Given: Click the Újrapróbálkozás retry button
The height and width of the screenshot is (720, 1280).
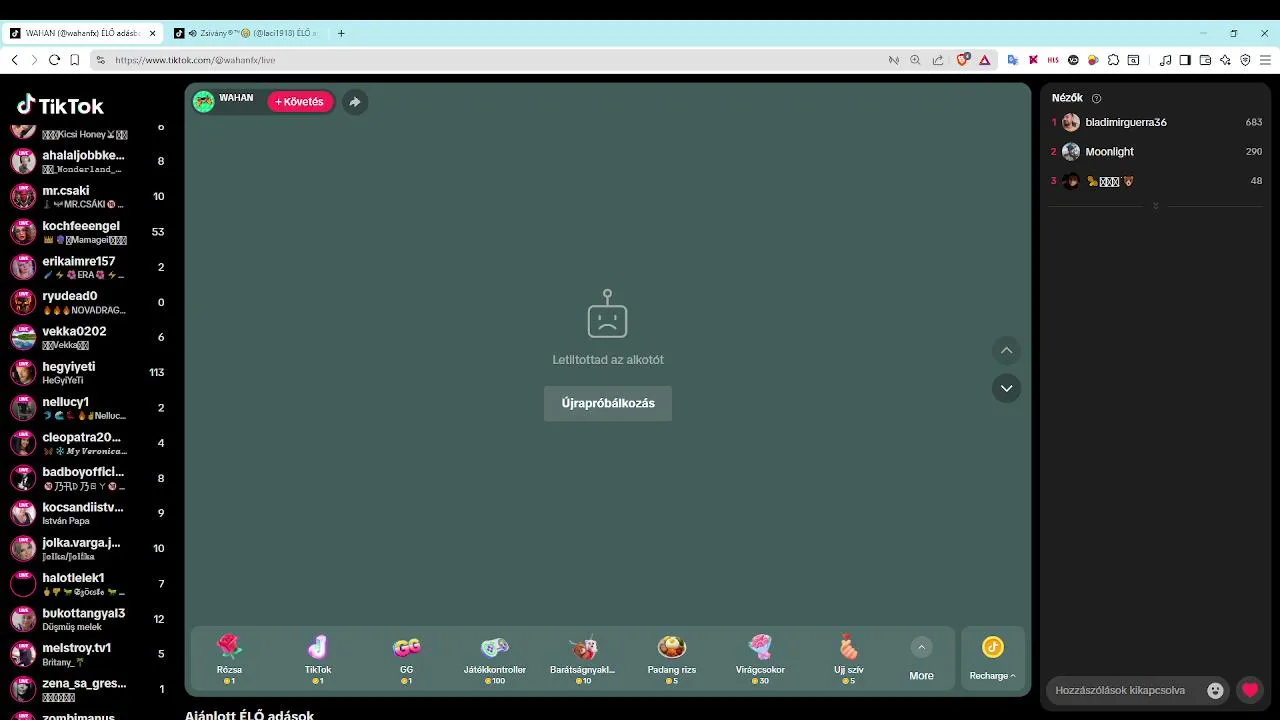Looking at the screenshot, I should pyautogui.click(x=608, y=403).
